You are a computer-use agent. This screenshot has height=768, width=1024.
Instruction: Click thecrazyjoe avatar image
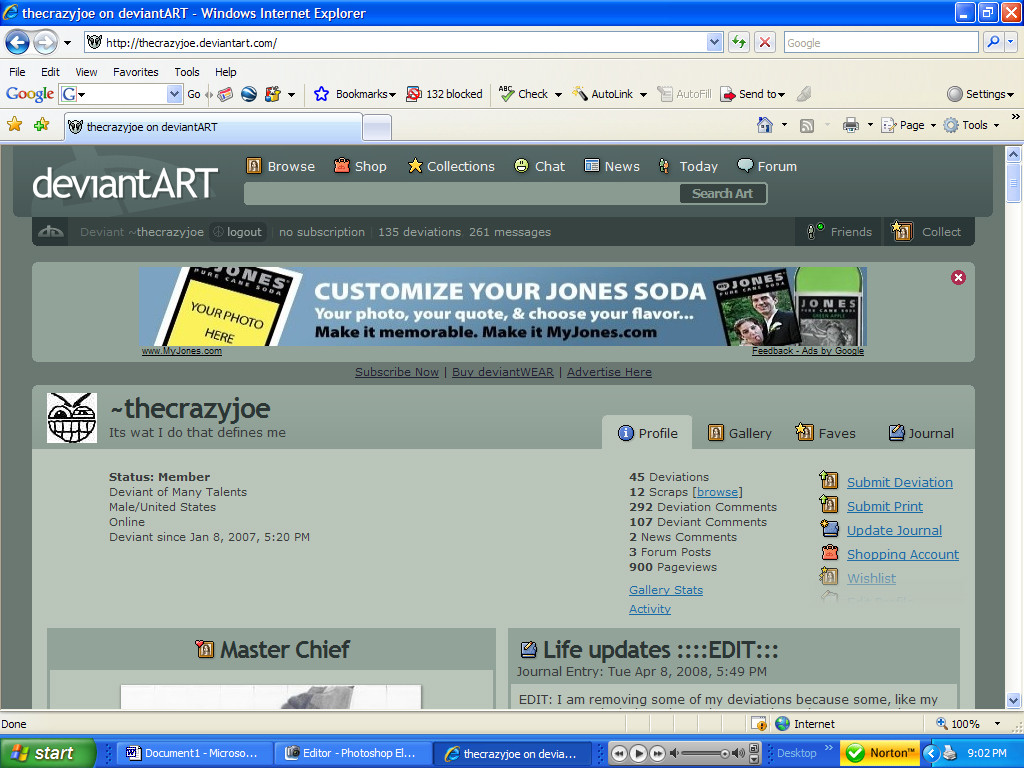pos(72,418)
